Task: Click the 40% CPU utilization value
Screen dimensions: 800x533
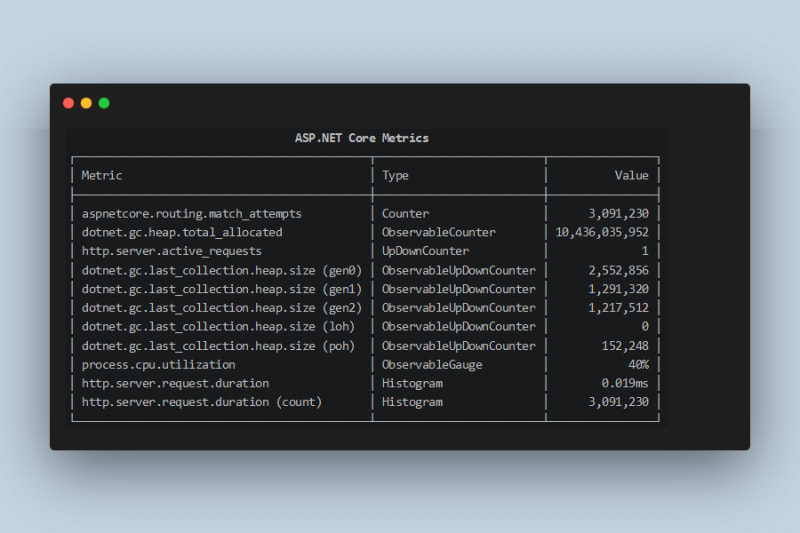Action: [638, 365]
